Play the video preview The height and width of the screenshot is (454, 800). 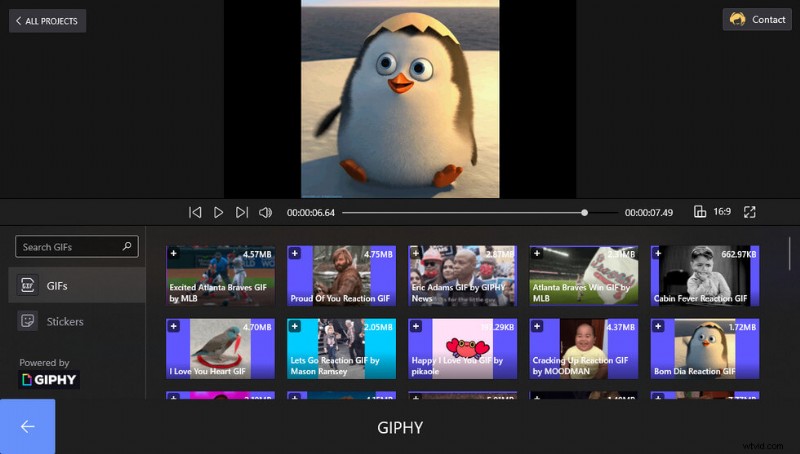(218, 212)
